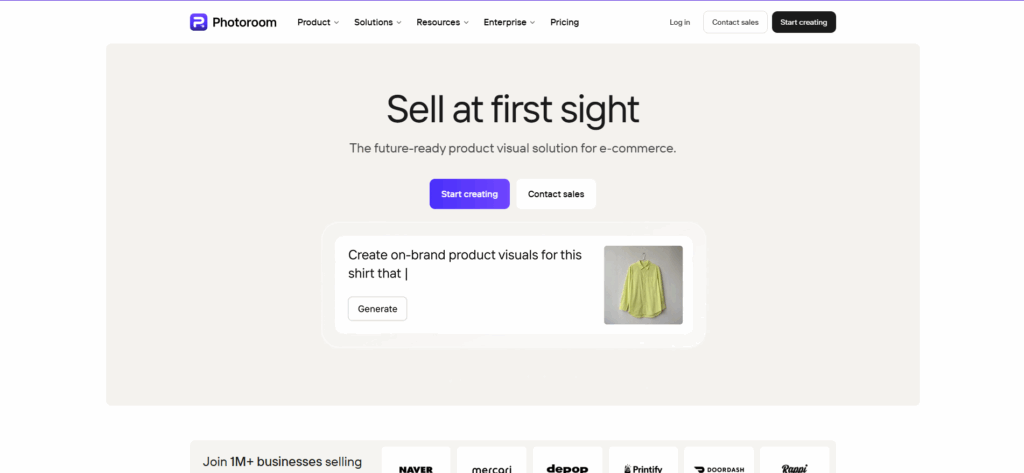Open the Enterprise dropdown menu
1024x473 pixels.
pyautogui.click(x=509, y=22)
